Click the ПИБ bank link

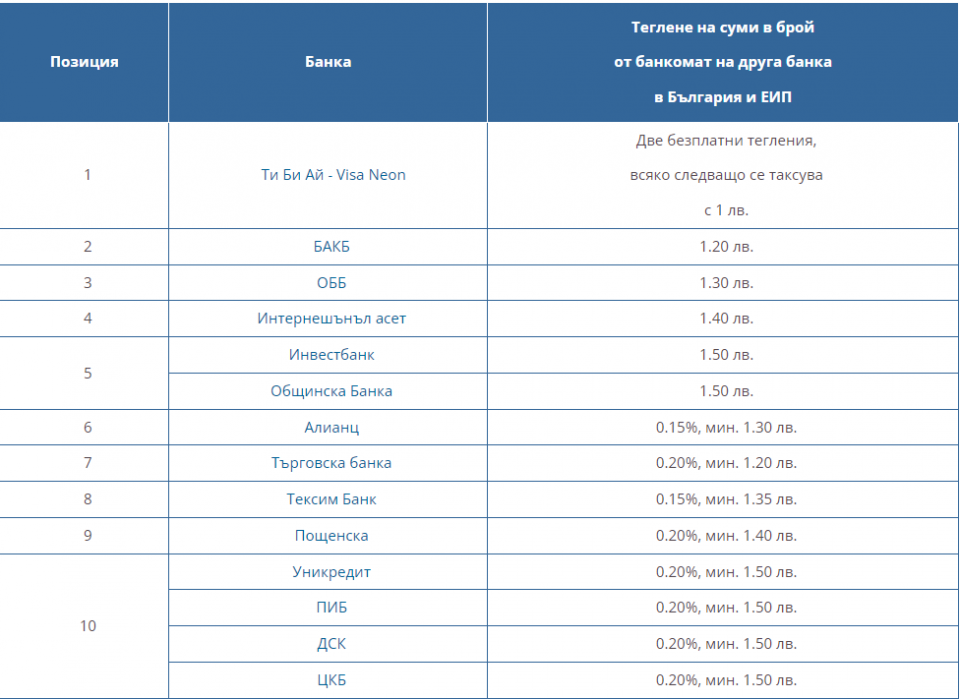pyautogui.click(x=331, y=608)
